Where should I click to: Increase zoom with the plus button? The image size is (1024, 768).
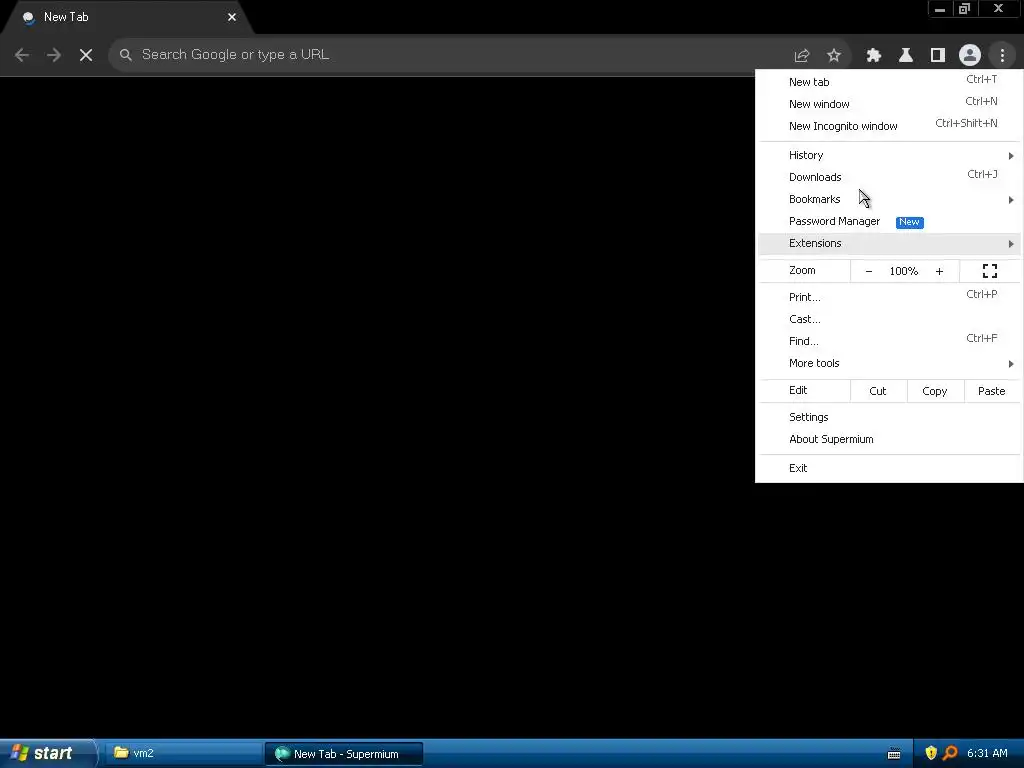point(939,271)
